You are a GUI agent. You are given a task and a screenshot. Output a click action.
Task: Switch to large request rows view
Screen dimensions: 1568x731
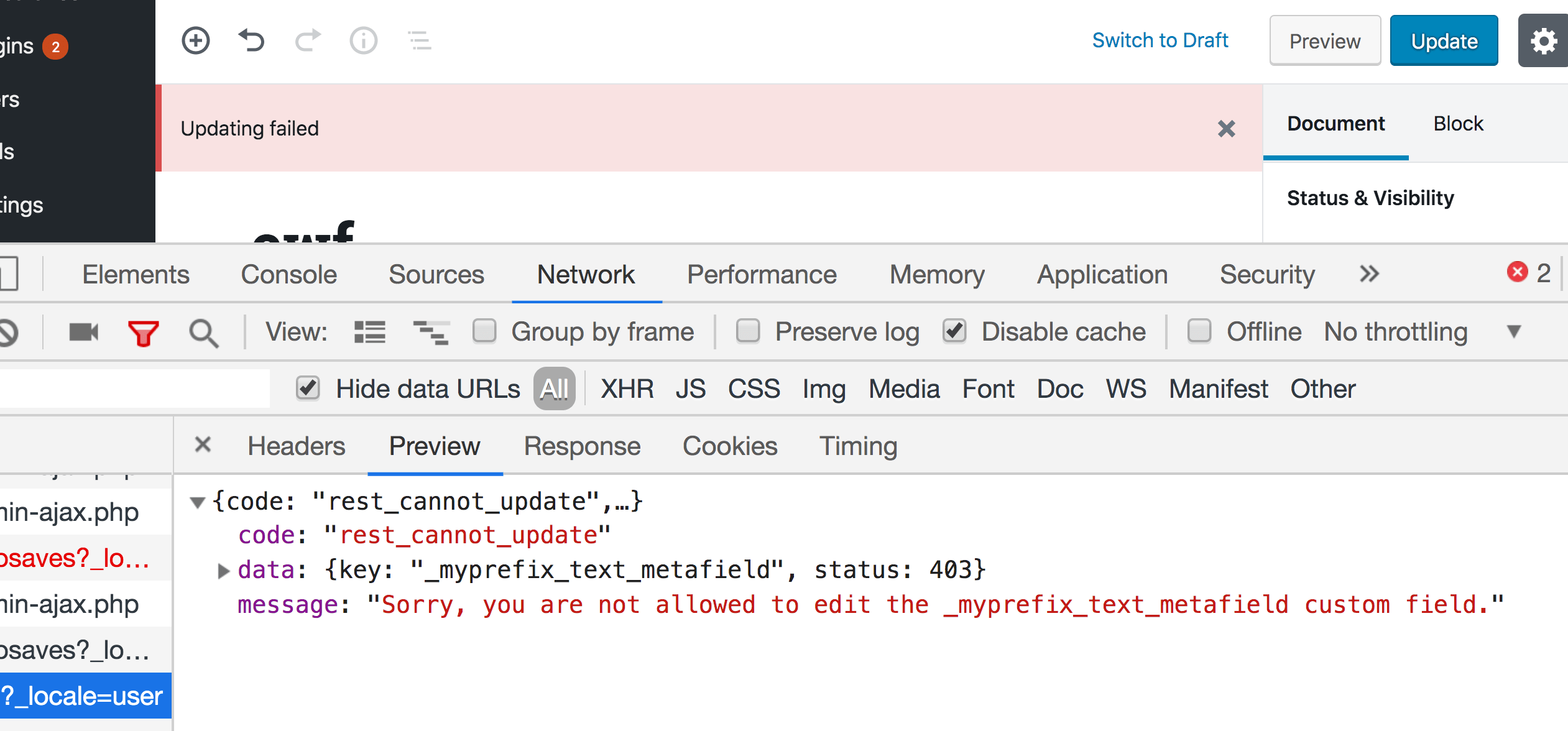[369, 333]
